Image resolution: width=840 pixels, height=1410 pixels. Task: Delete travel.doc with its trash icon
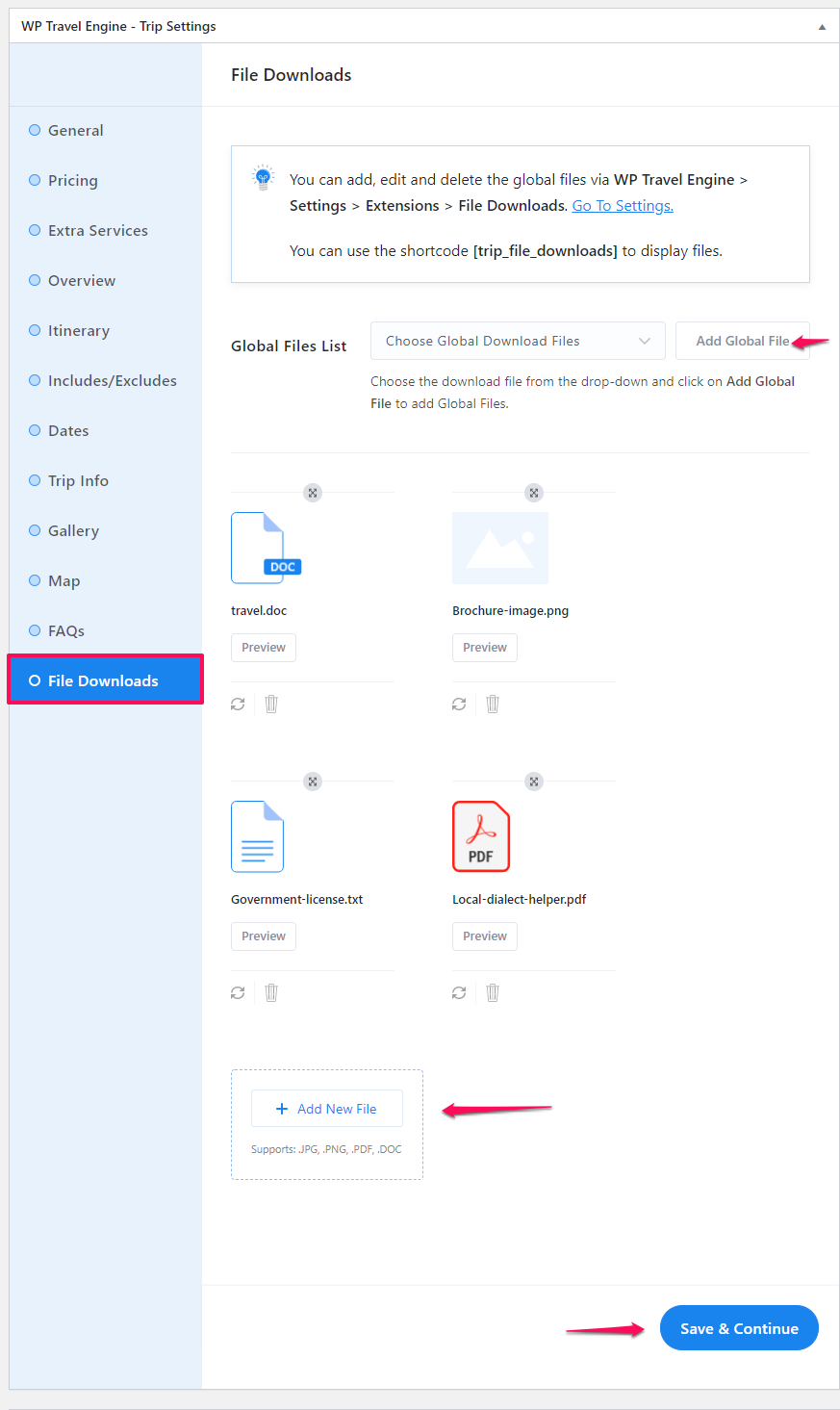point(271,705)
